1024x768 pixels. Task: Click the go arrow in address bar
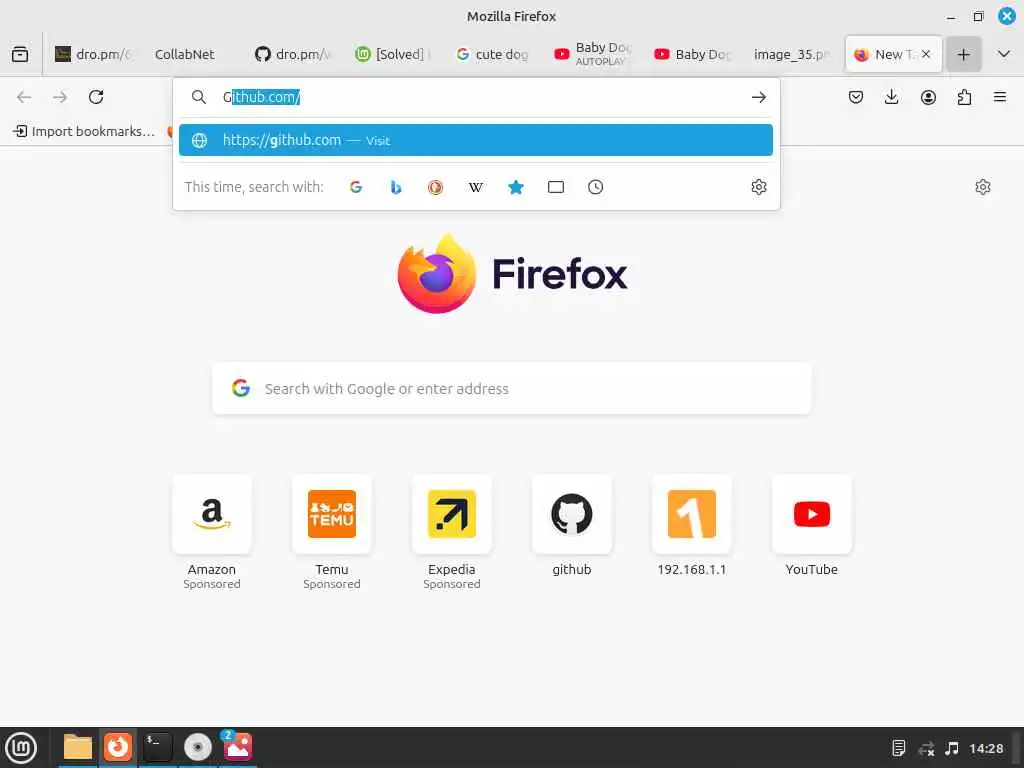[758, 97]
